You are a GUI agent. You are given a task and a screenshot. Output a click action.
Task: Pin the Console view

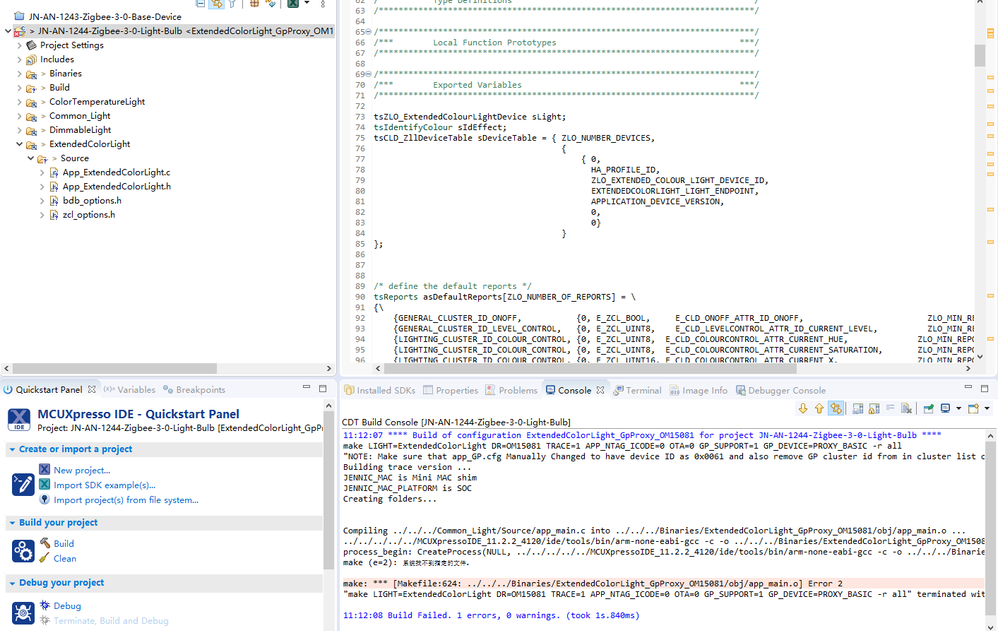coord(929,406)
